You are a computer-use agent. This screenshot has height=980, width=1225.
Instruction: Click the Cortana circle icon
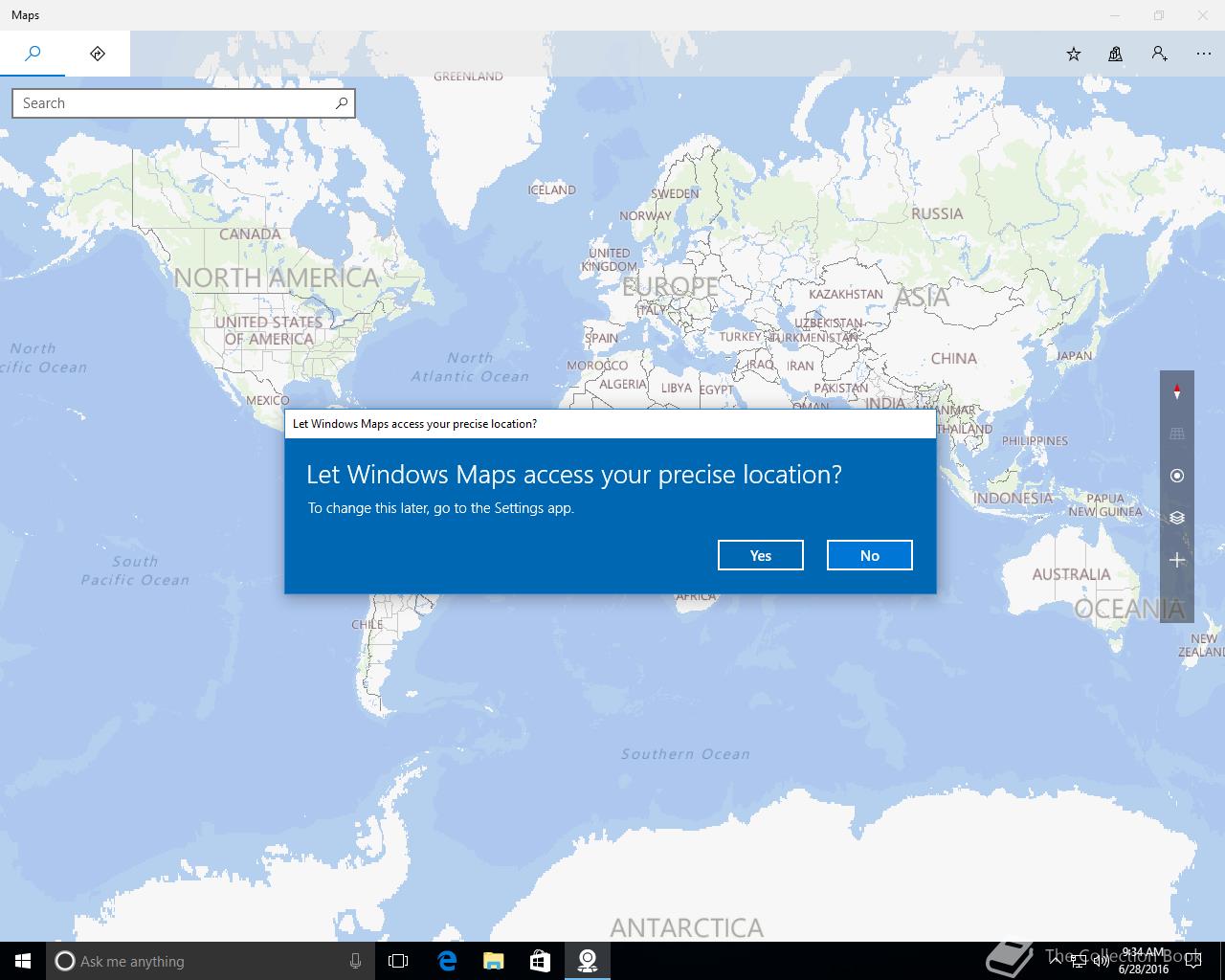[x=65, y=961]
